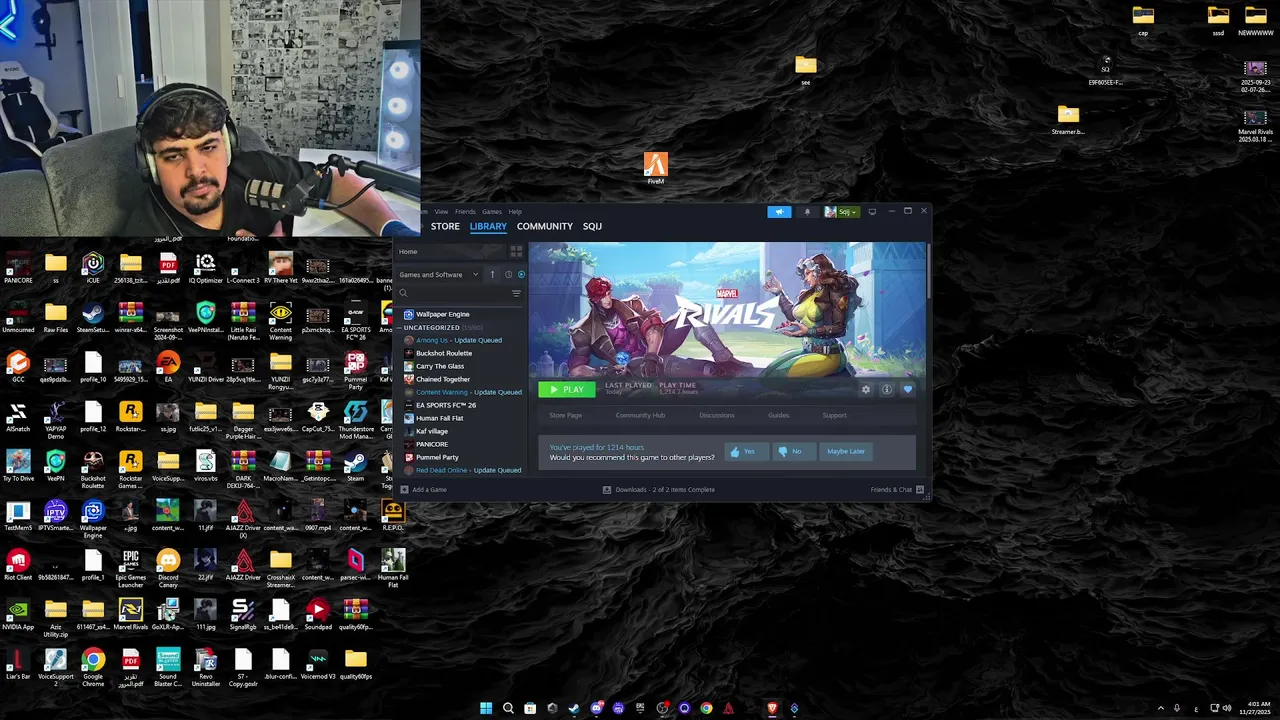
Task: Select the iCUE desktop icon
Action: point(93,268)
